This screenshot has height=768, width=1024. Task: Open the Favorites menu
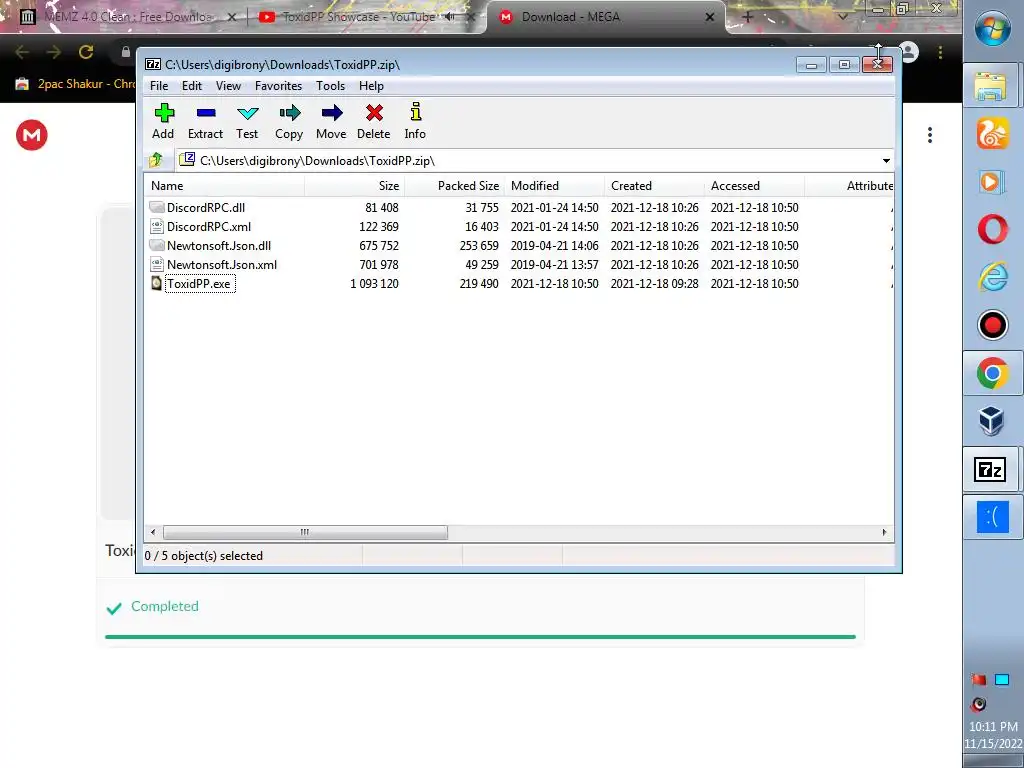(x=278, y=86)
